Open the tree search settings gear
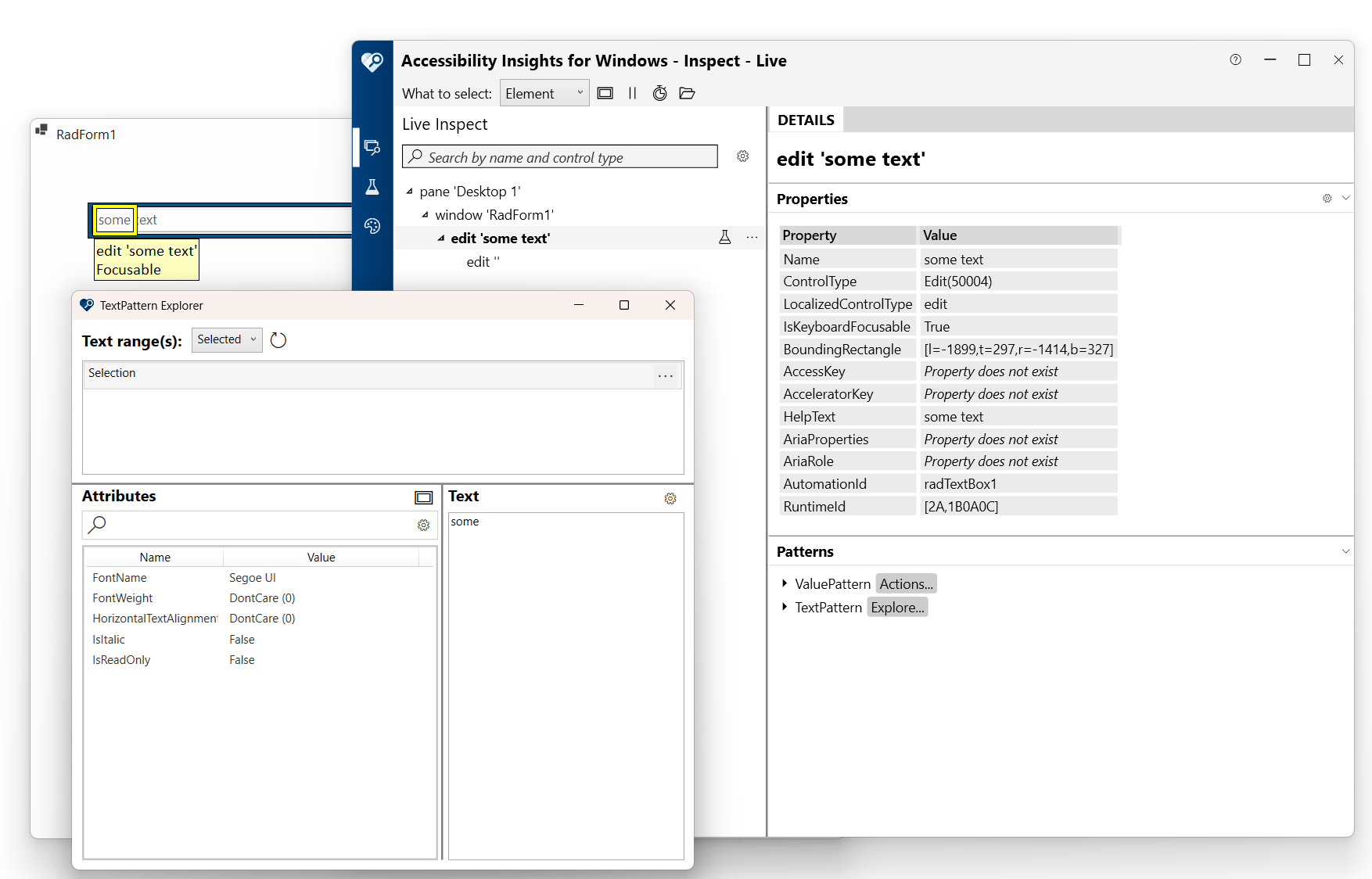Image resolution: width=1372 pixels, height=879 pixels. (742, 156)
